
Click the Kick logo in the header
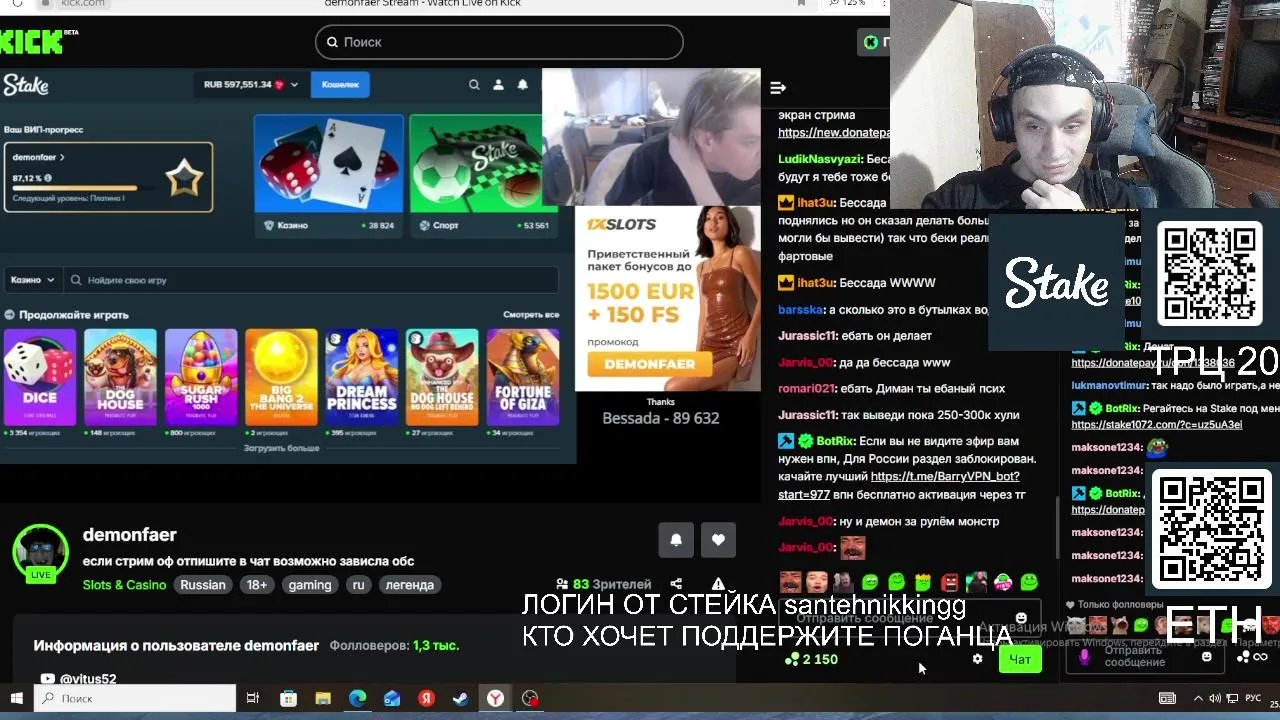pos(32,42)
